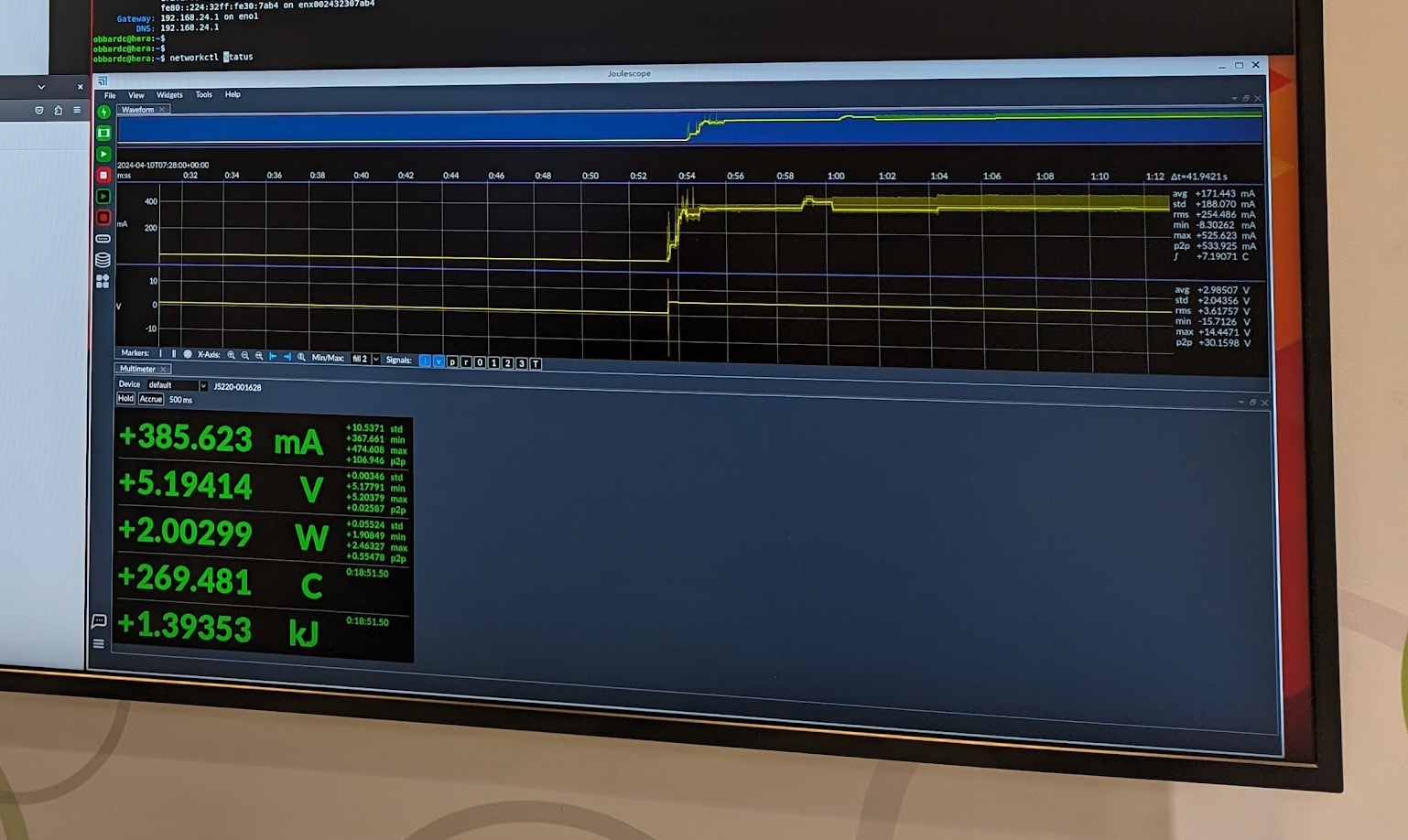
Task: Close the Waveform tab
Action: tap(162, 109)
